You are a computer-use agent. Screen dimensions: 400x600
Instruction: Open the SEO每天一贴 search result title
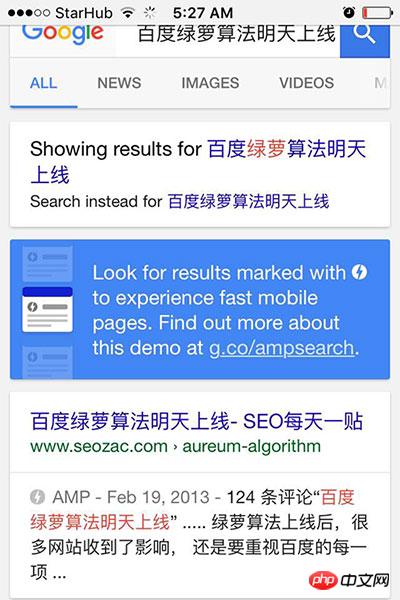[x=196, y=421]
